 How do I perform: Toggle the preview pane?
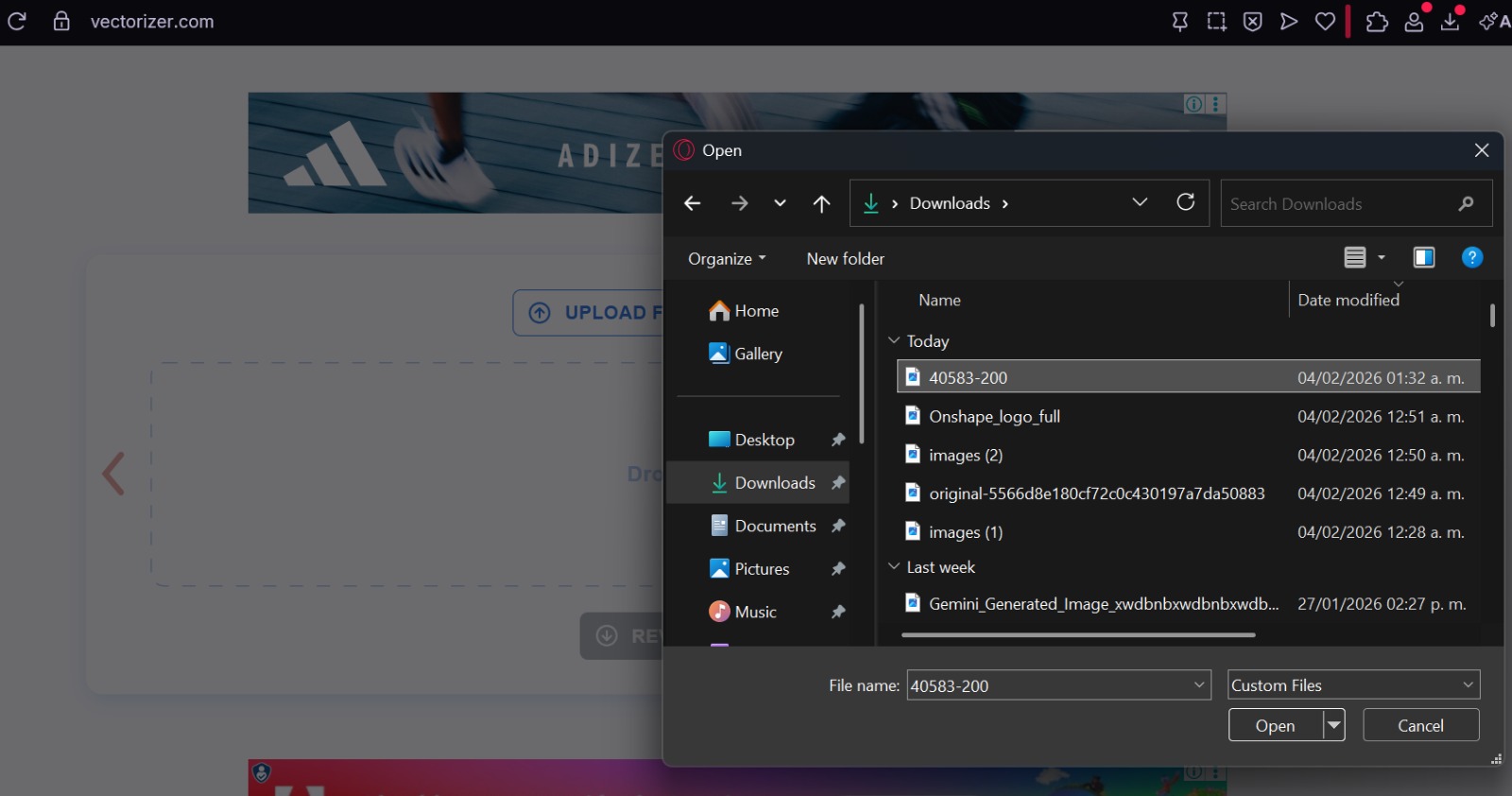(1424, 257)
